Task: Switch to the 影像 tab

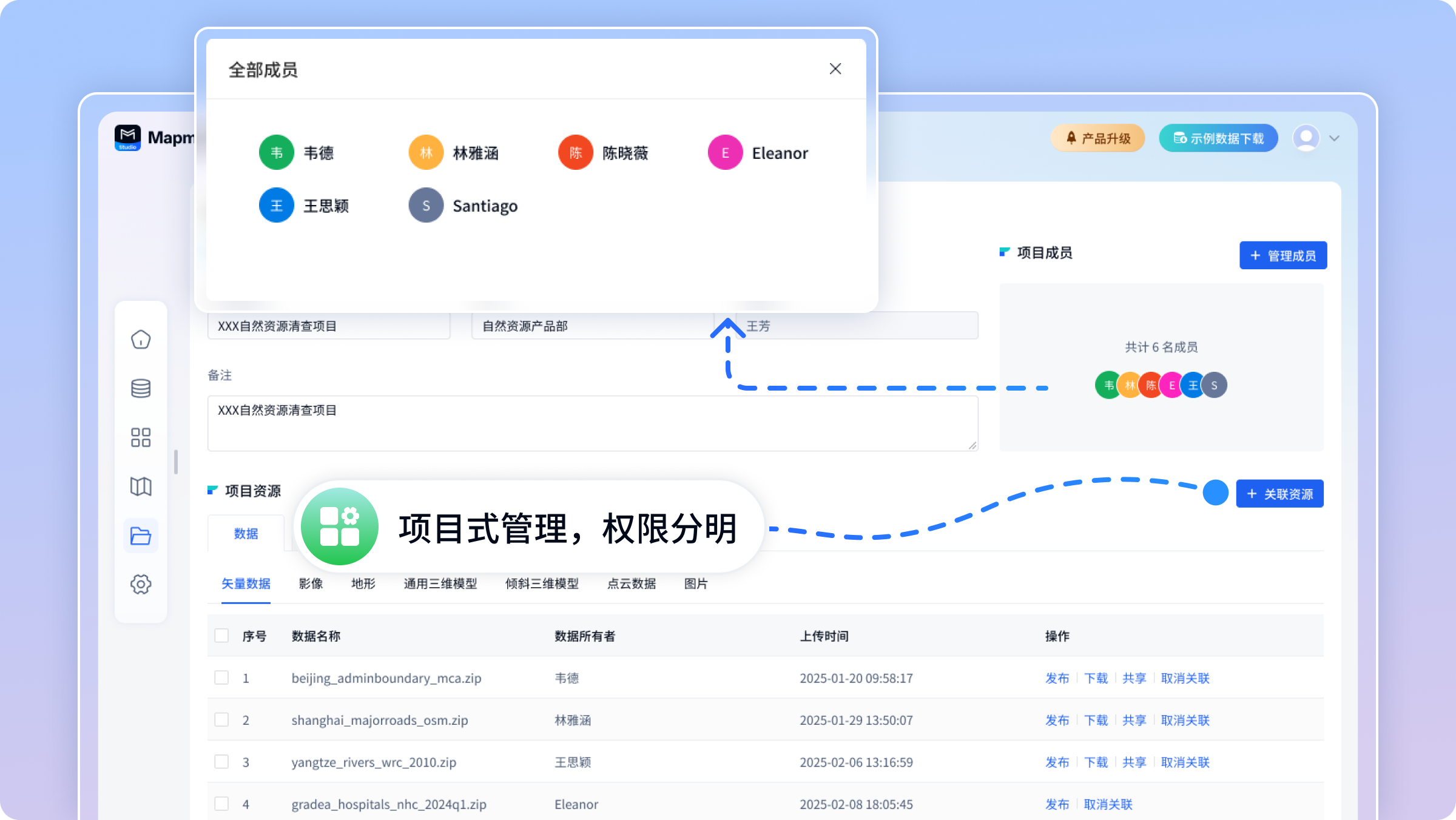Action: tap(311, 583)
